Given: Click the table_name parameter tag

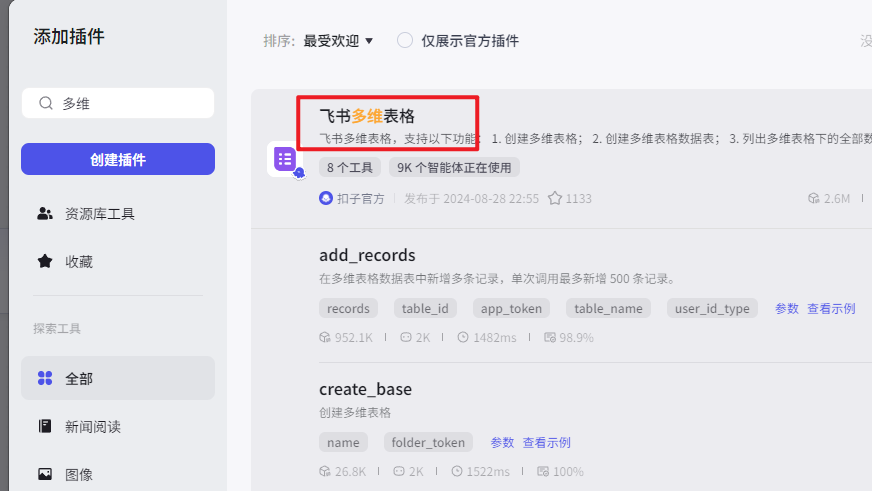Looking at the screenshot, I should [608, 308].
